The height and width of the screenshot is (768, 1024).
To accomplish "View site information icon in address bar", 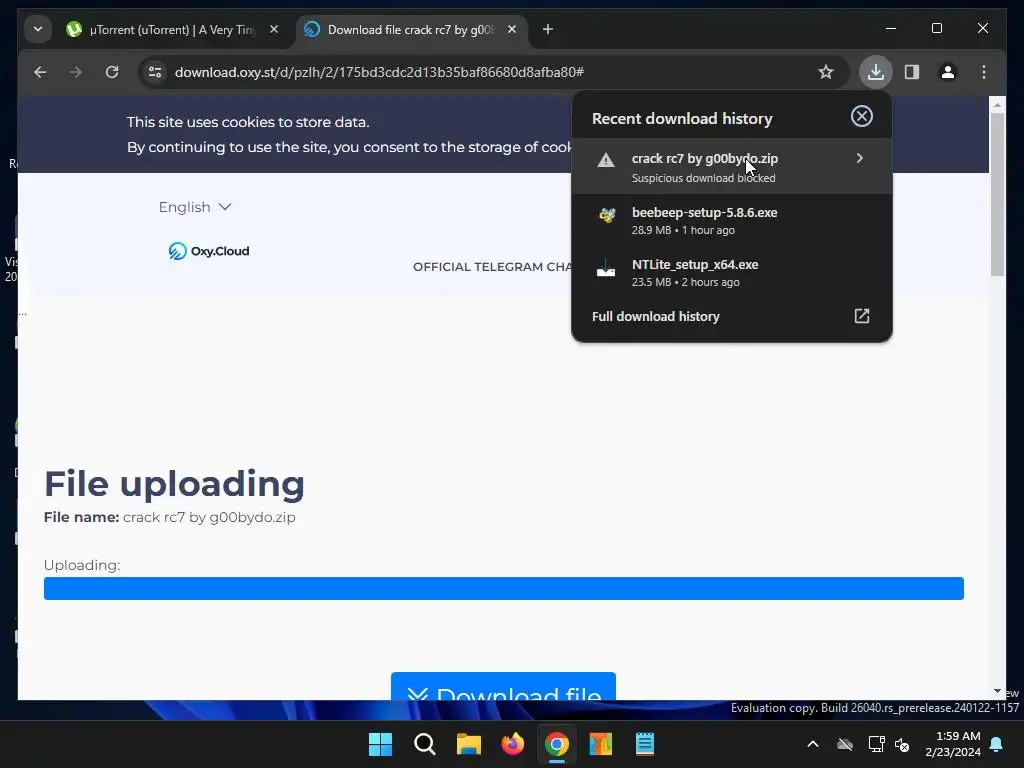I will (x=155, y=72).
